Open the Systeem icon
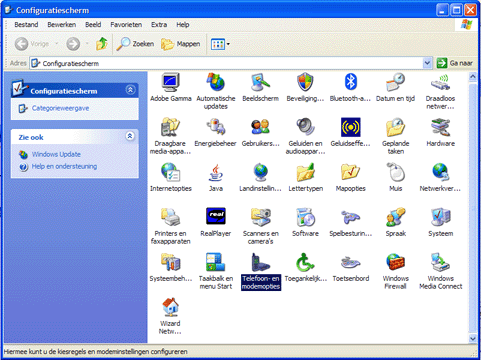The width and height of the screenshot is (481, 360). pos(440,217)
